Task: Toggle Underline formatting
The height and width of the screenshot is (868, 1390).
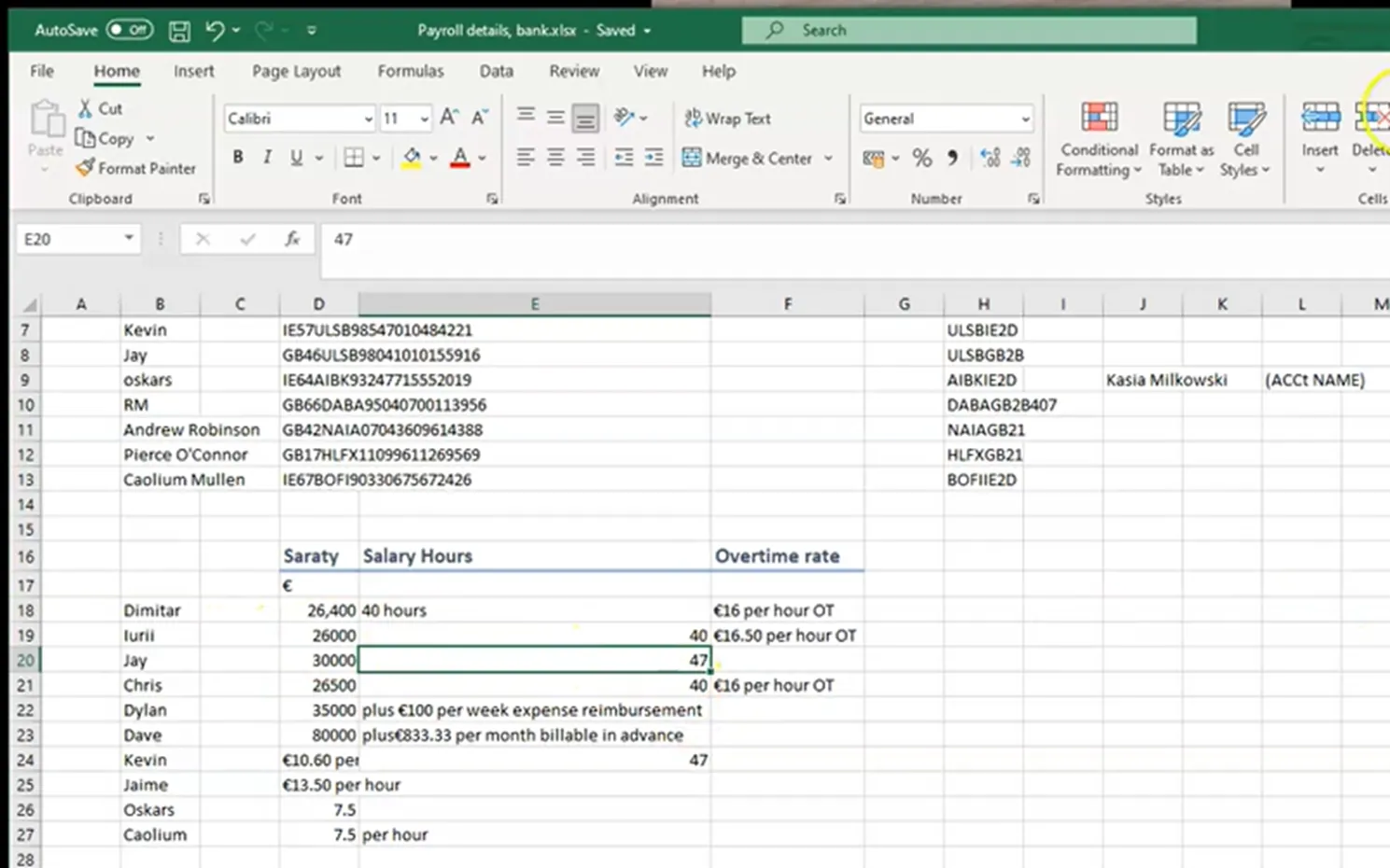Action: pyautogui.click(x=296, y=158)
